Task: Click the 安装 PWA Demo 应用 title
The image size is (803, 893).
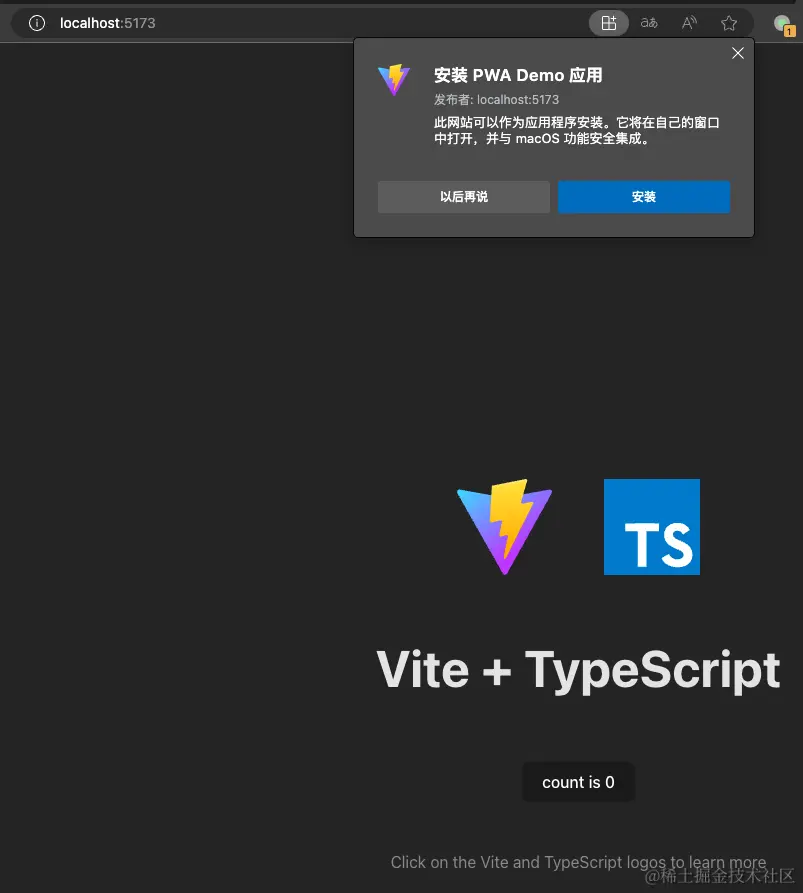Action: [518, 75]
